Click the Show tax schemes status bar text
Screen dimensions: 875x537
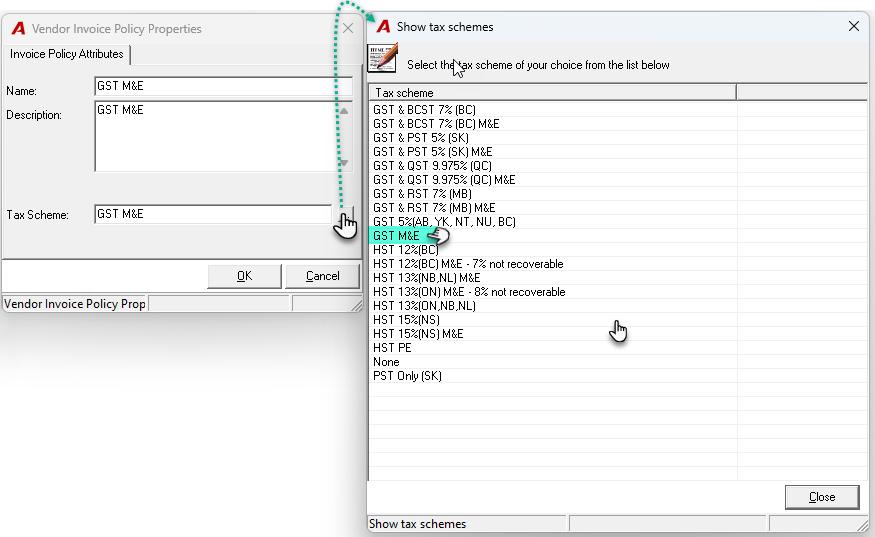[417, 524]
